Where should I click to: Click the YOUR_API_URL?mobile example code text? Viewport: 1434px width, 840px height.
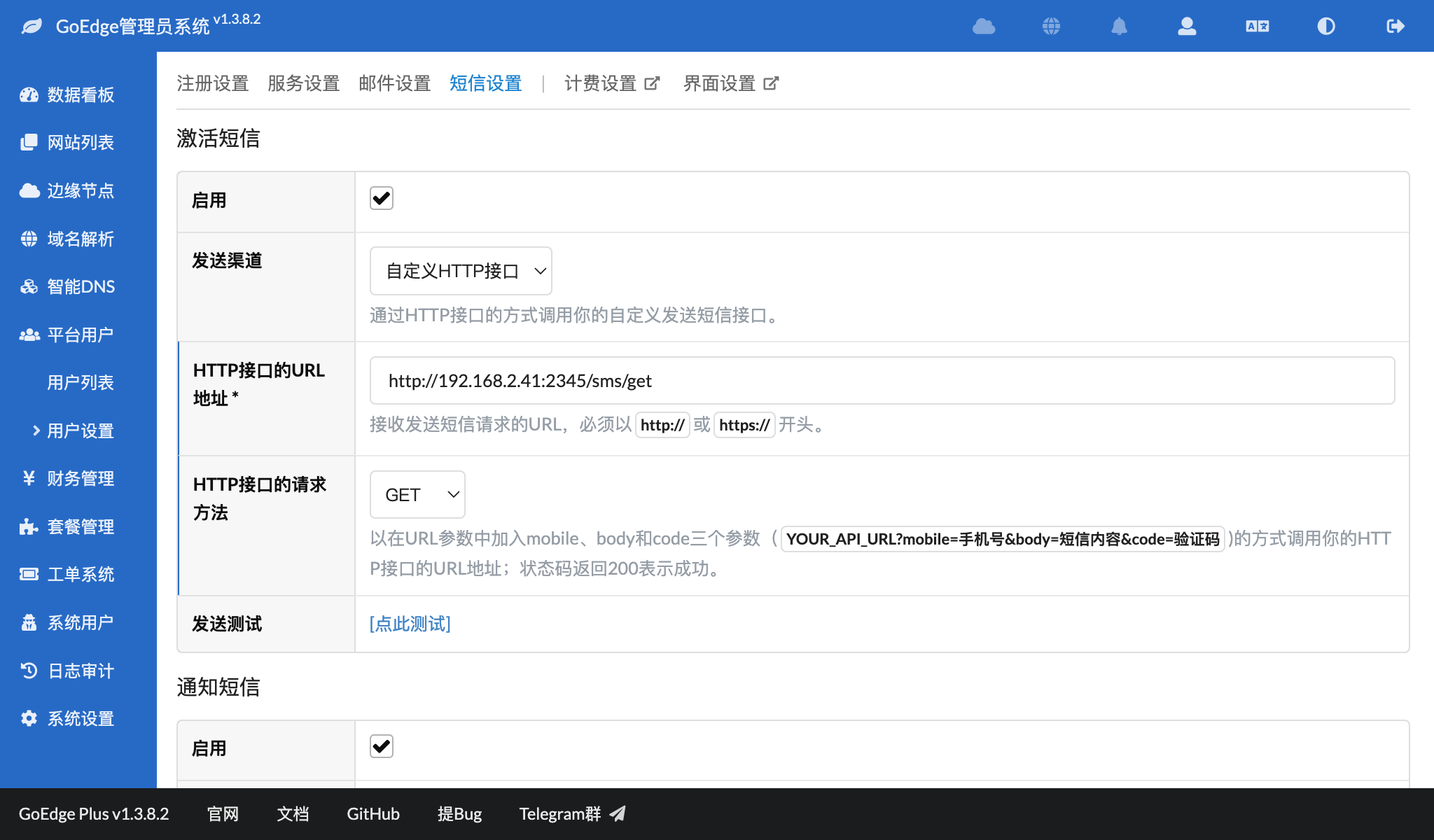pos(1003,539)
